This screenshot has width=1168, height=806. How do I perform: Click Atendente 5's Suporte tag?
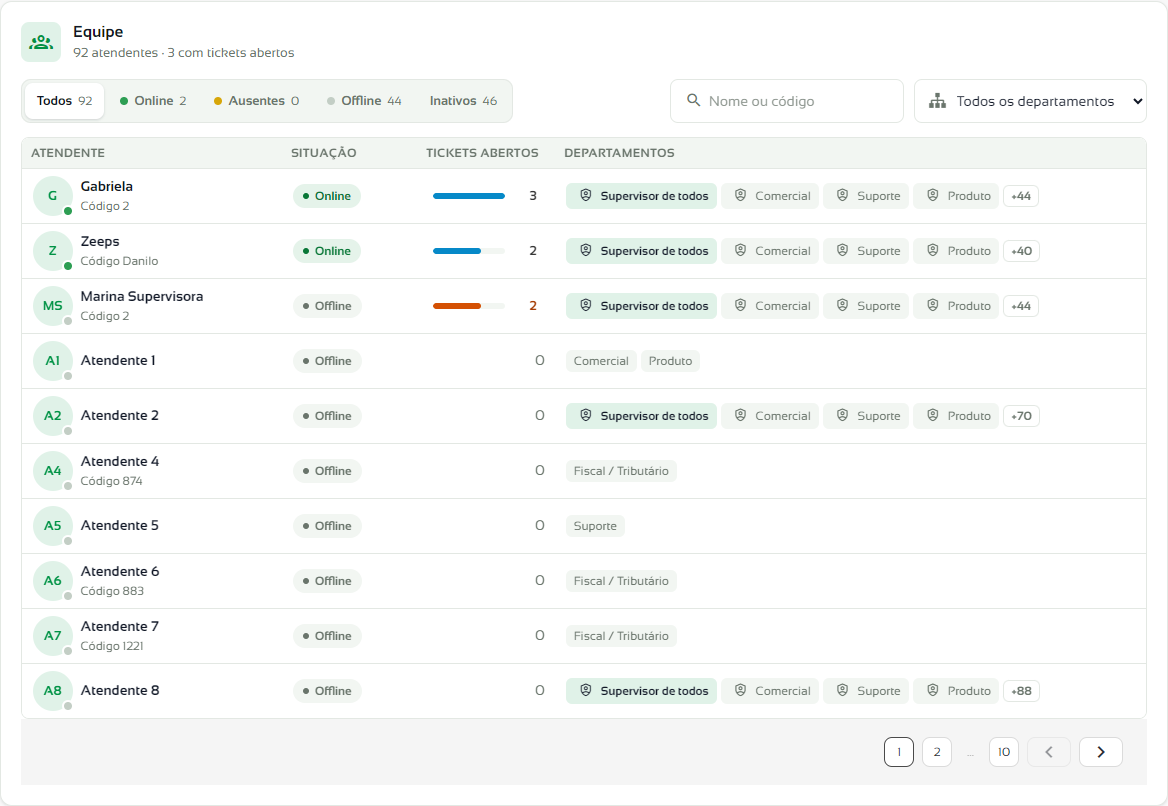(595, 526)
